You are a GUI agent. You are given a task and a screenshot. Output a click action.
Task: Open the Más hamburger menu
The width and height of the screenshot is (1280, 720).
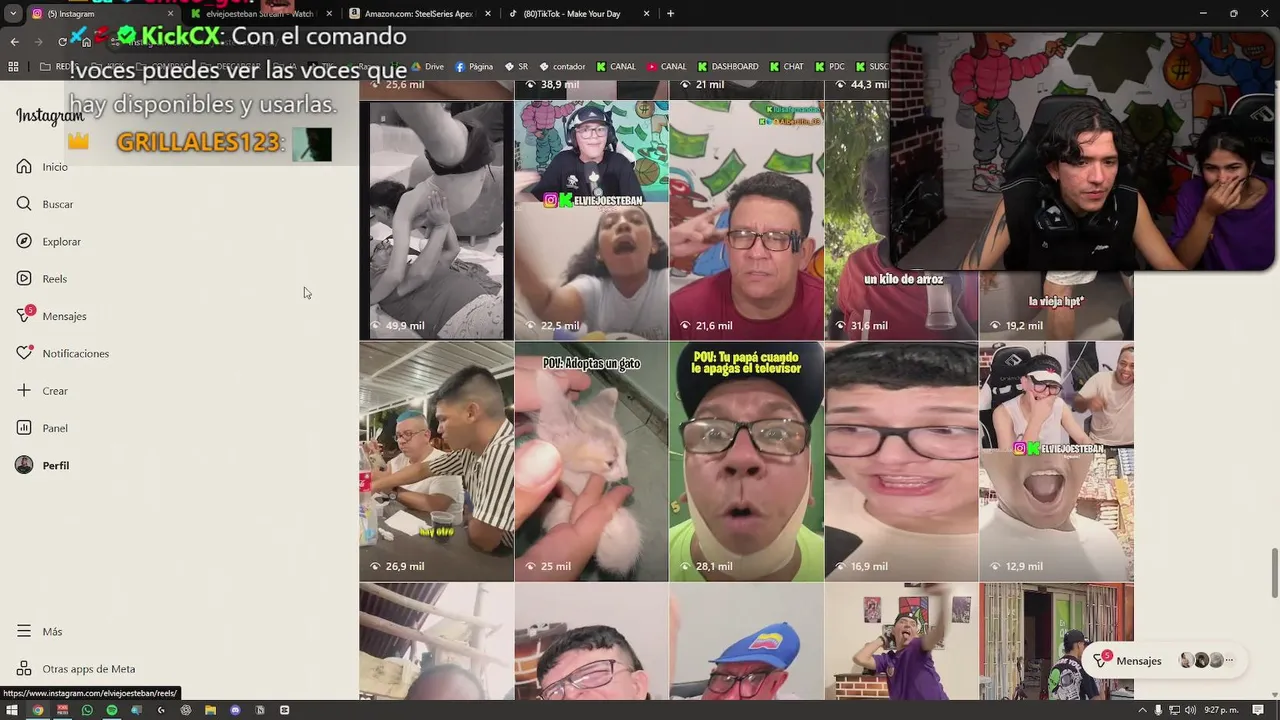pos(24,631)
